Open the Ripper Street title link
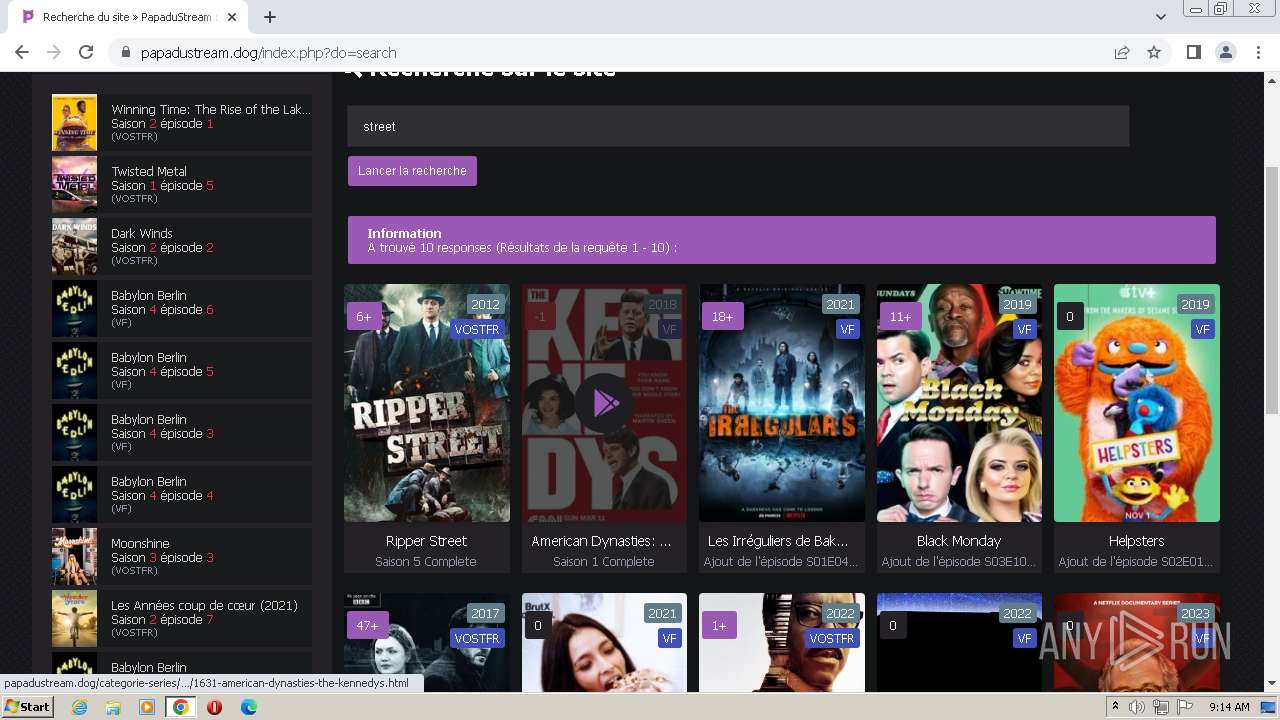The image size is (1280, 720). click(x=427, y=541)
